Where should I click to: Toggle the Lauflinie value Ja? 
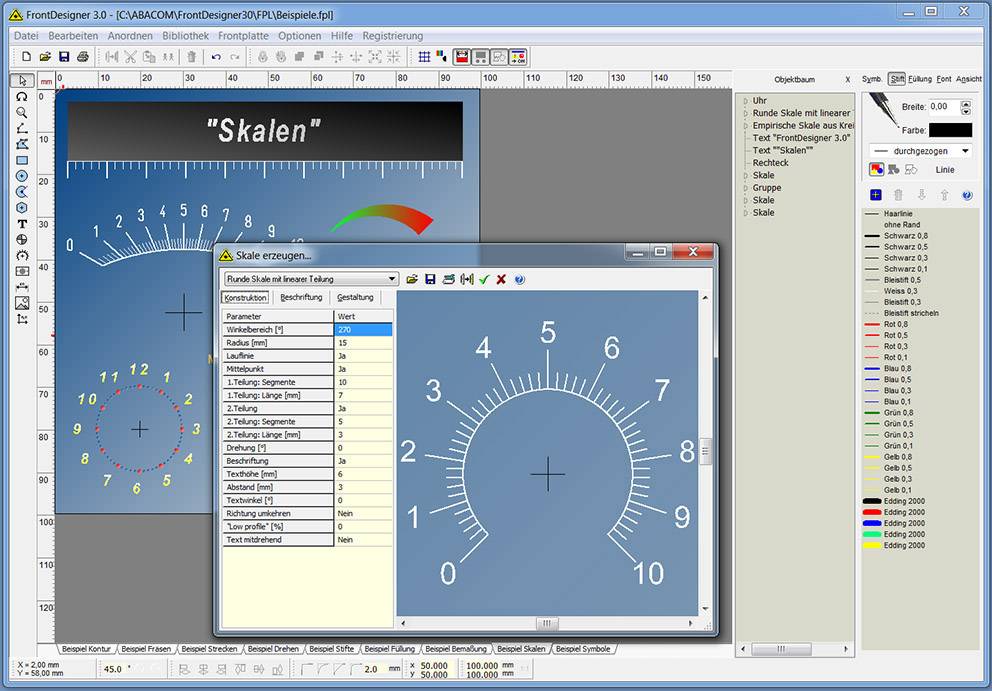(x=363, y=355)
